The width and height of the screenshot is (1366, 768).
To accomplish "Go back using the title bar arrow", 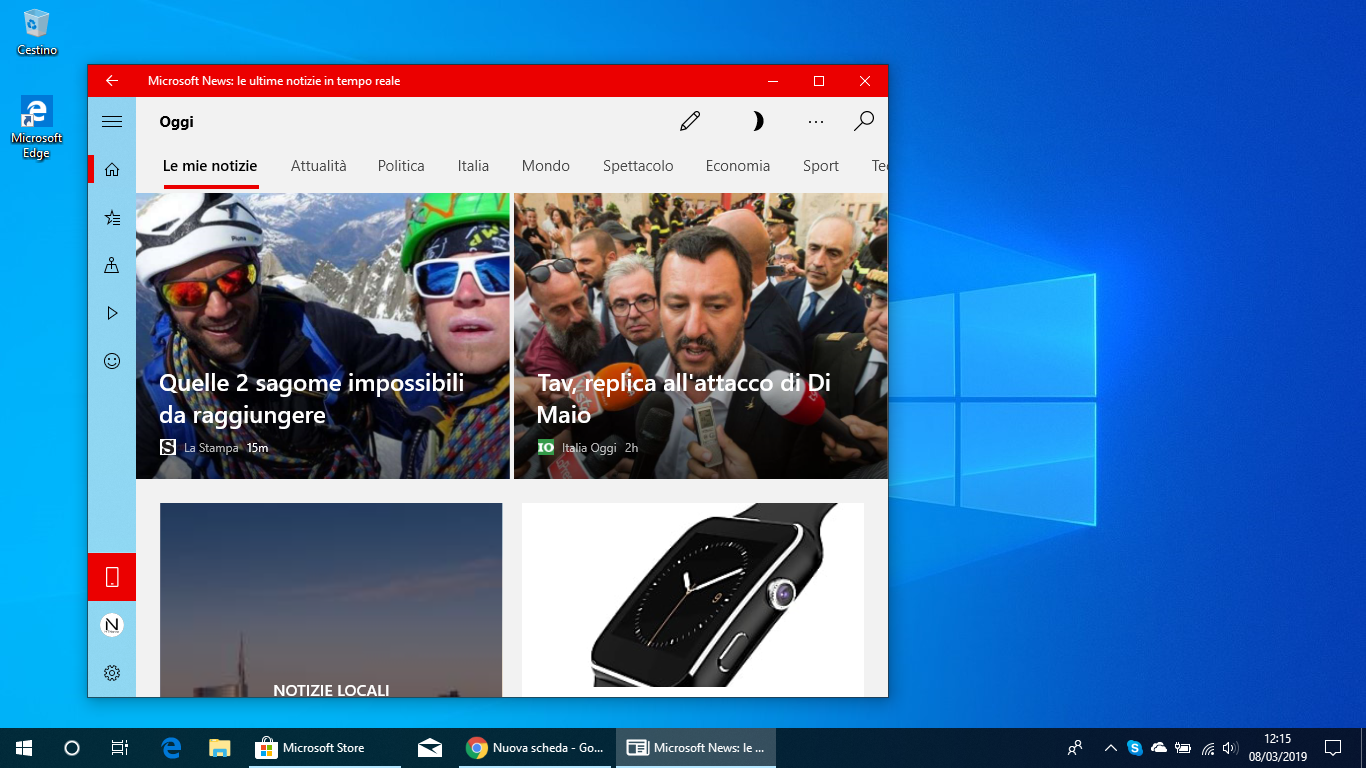I will pos(111,81).
